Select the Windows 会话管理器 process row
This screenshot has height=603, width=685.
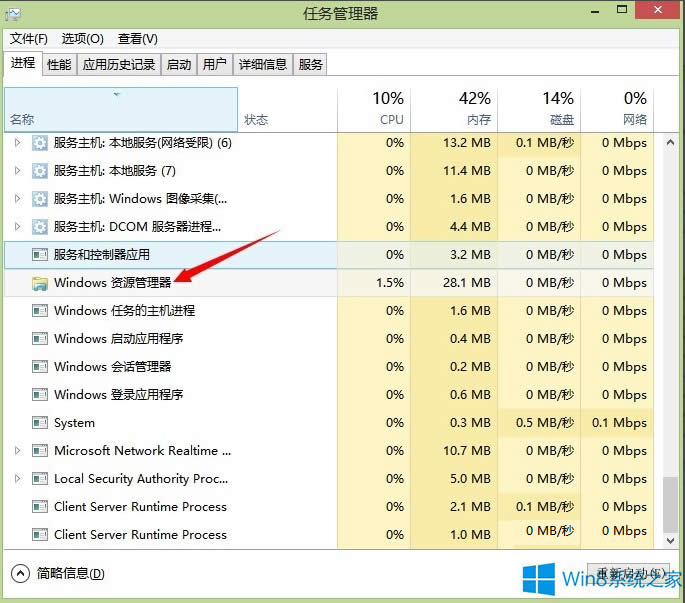pyautogui.click(x=112, y=367)
